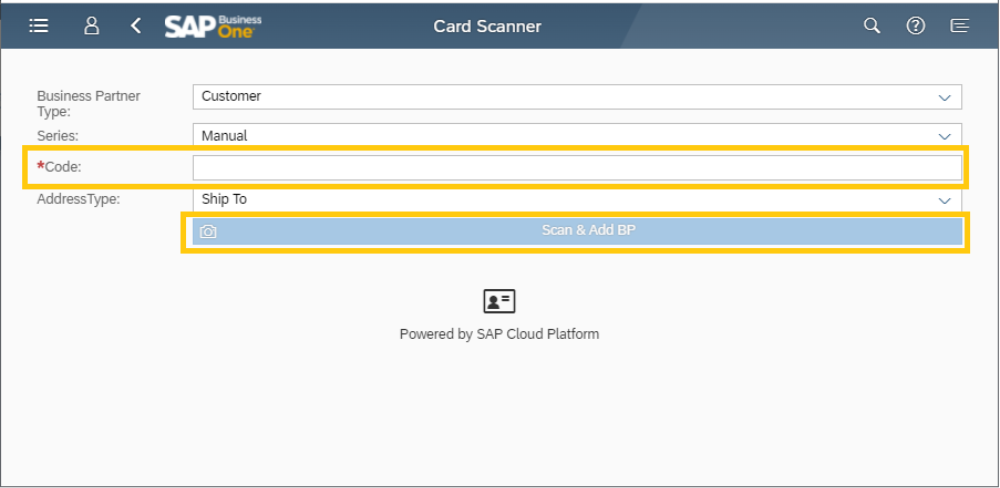Open the Manual series combo box
This screenshot has height=488, width=1000.
[x=577, y=136]
